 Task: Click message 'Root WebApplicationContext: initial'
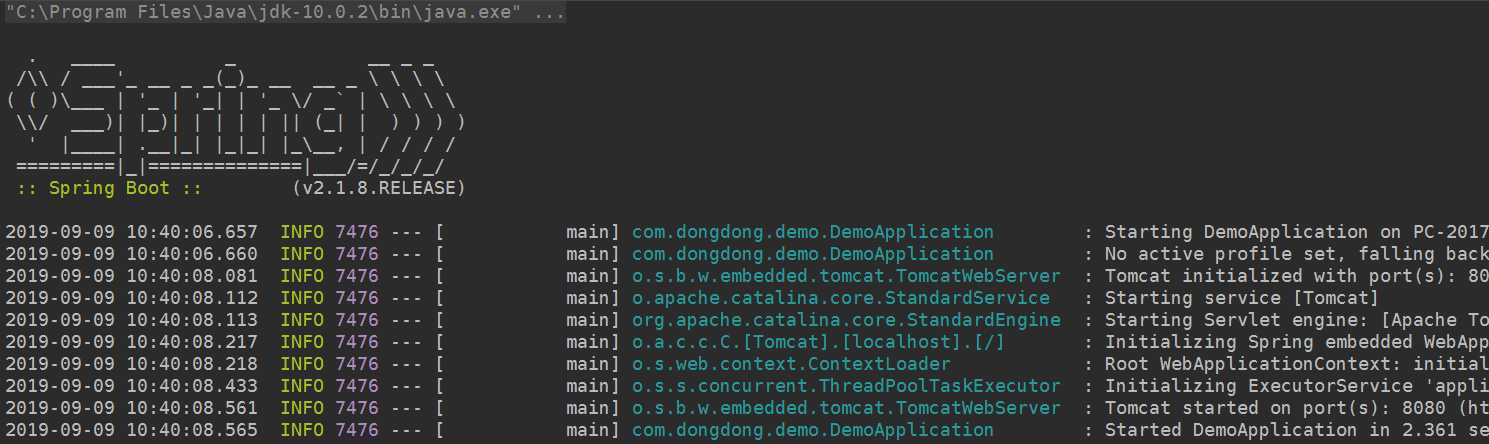tap(1296, 364)
